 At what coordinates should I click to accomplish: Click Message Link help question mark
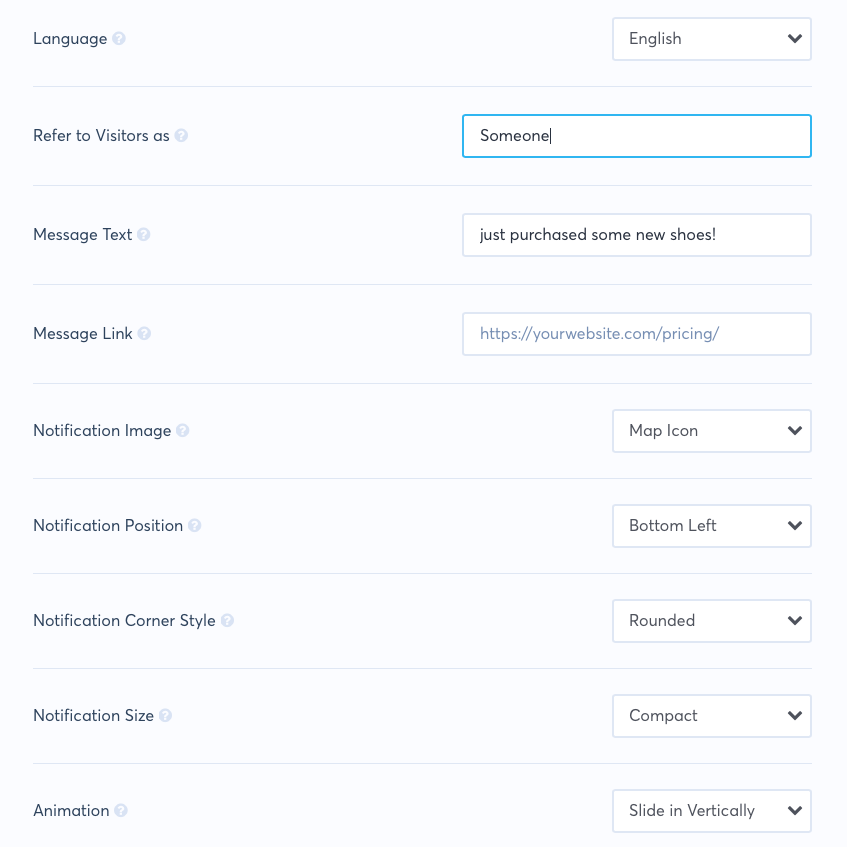[x=144, y=334]
